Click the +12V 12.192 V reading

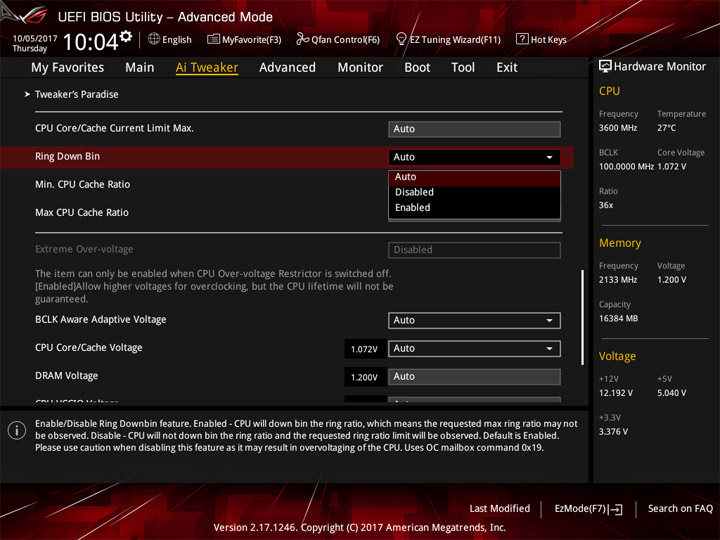click(x=616, y=393)
